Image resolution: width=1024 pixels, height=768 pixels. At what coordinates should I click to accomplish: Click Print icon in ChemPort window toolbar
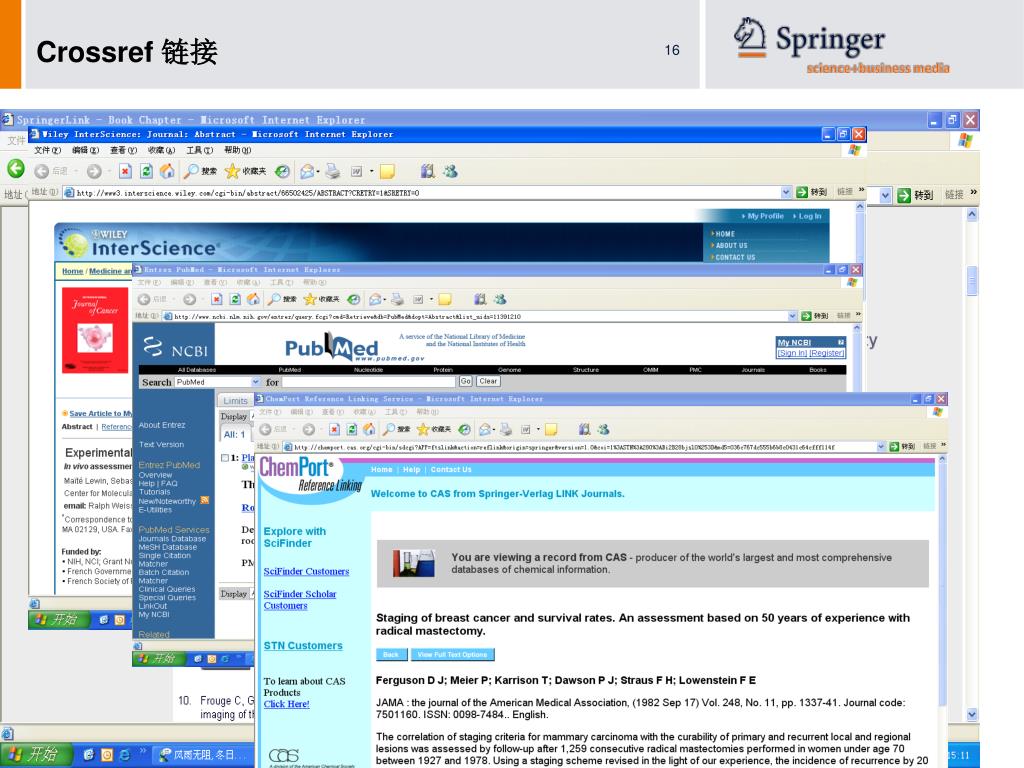pos(505,429)
